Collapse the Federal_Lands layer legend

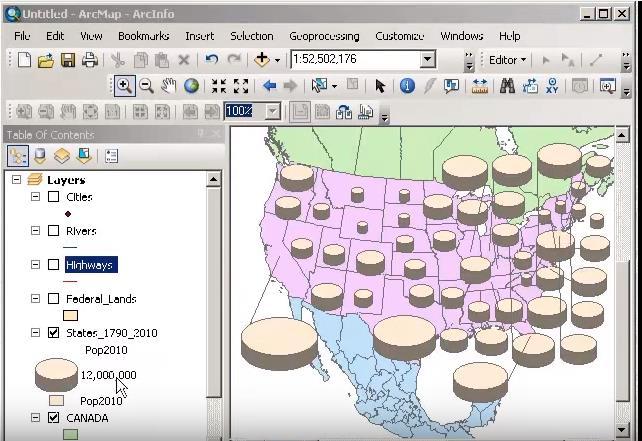(x=36, y=299)
